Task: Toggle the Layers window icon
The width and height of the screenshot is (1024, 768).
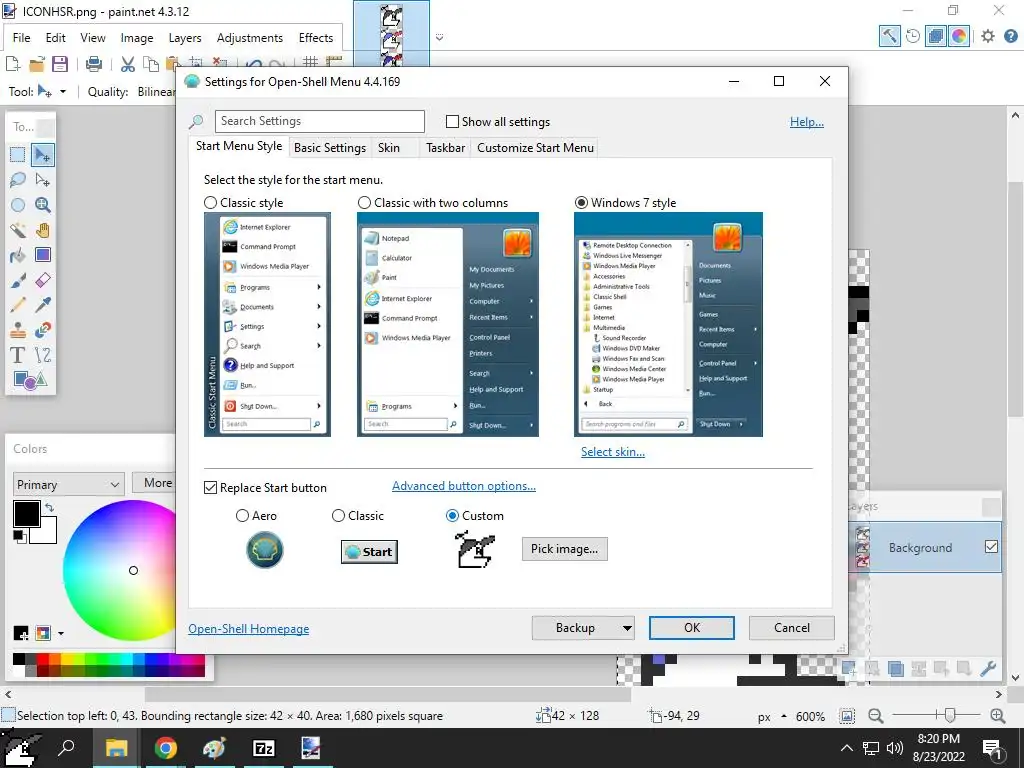Action: pos(936,36)
